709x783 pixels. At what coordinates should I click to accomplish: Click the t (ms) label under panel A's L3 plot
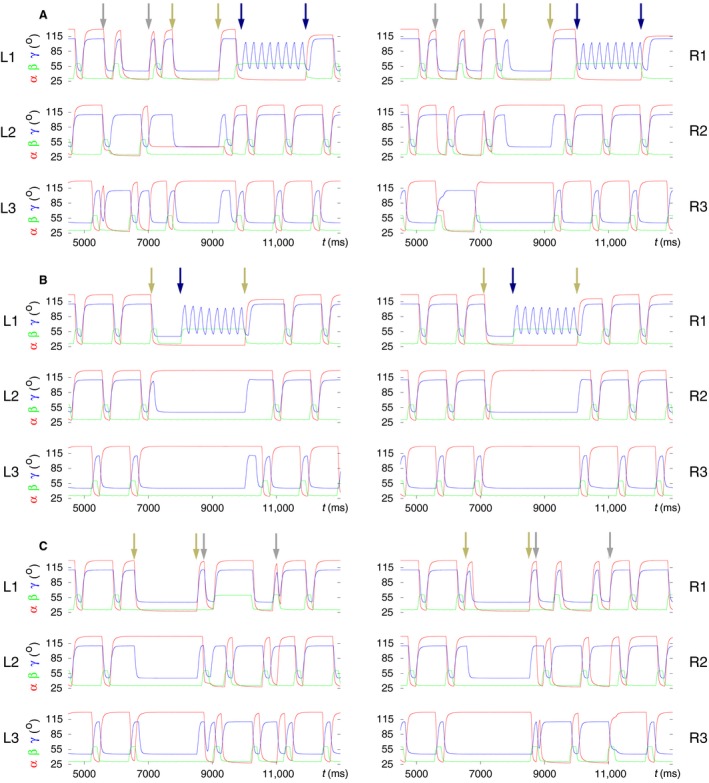(x=335, y=243)
